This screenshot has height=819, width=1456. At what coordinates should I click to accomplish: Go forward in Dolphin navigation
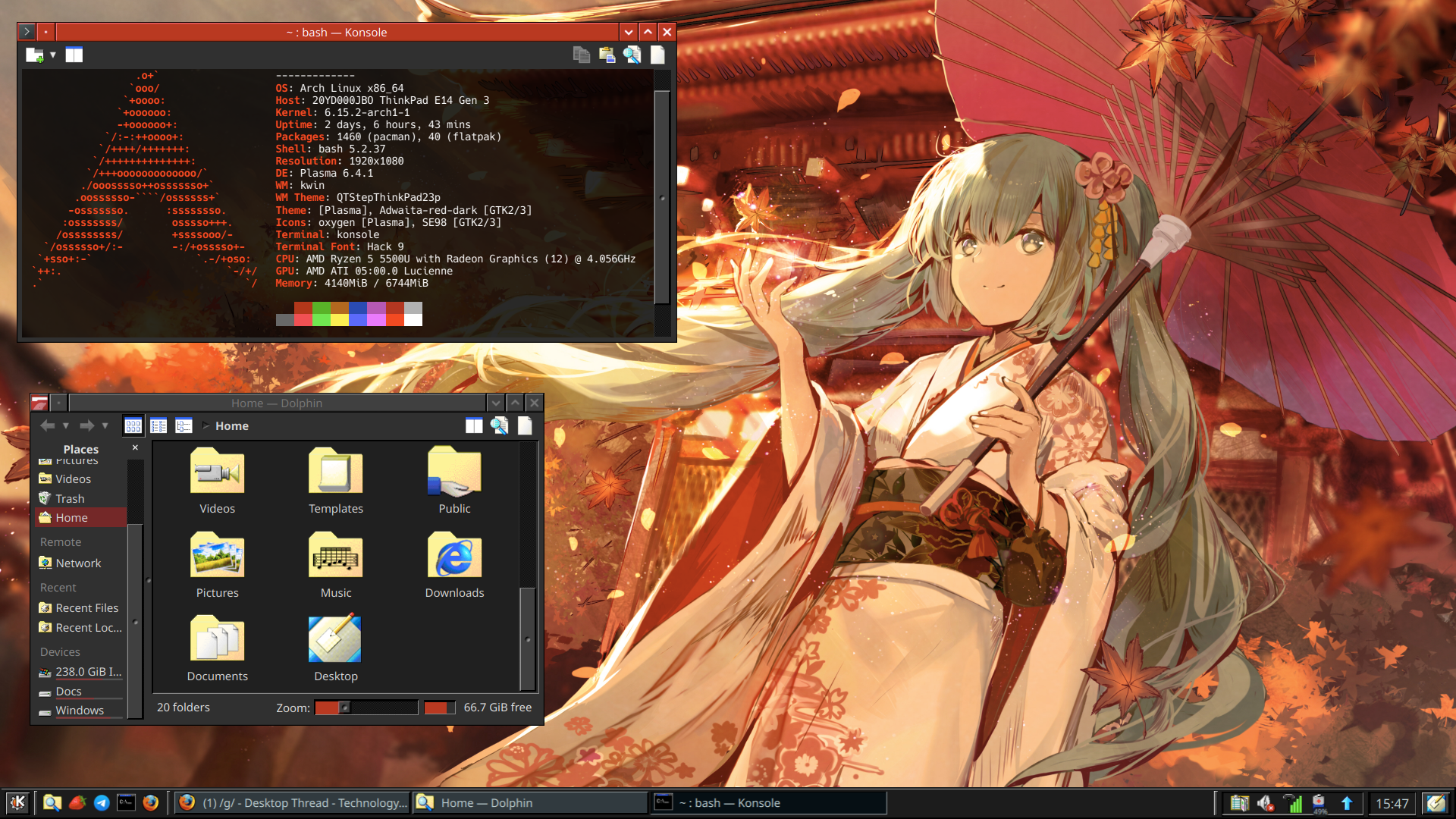click(86, 425)
